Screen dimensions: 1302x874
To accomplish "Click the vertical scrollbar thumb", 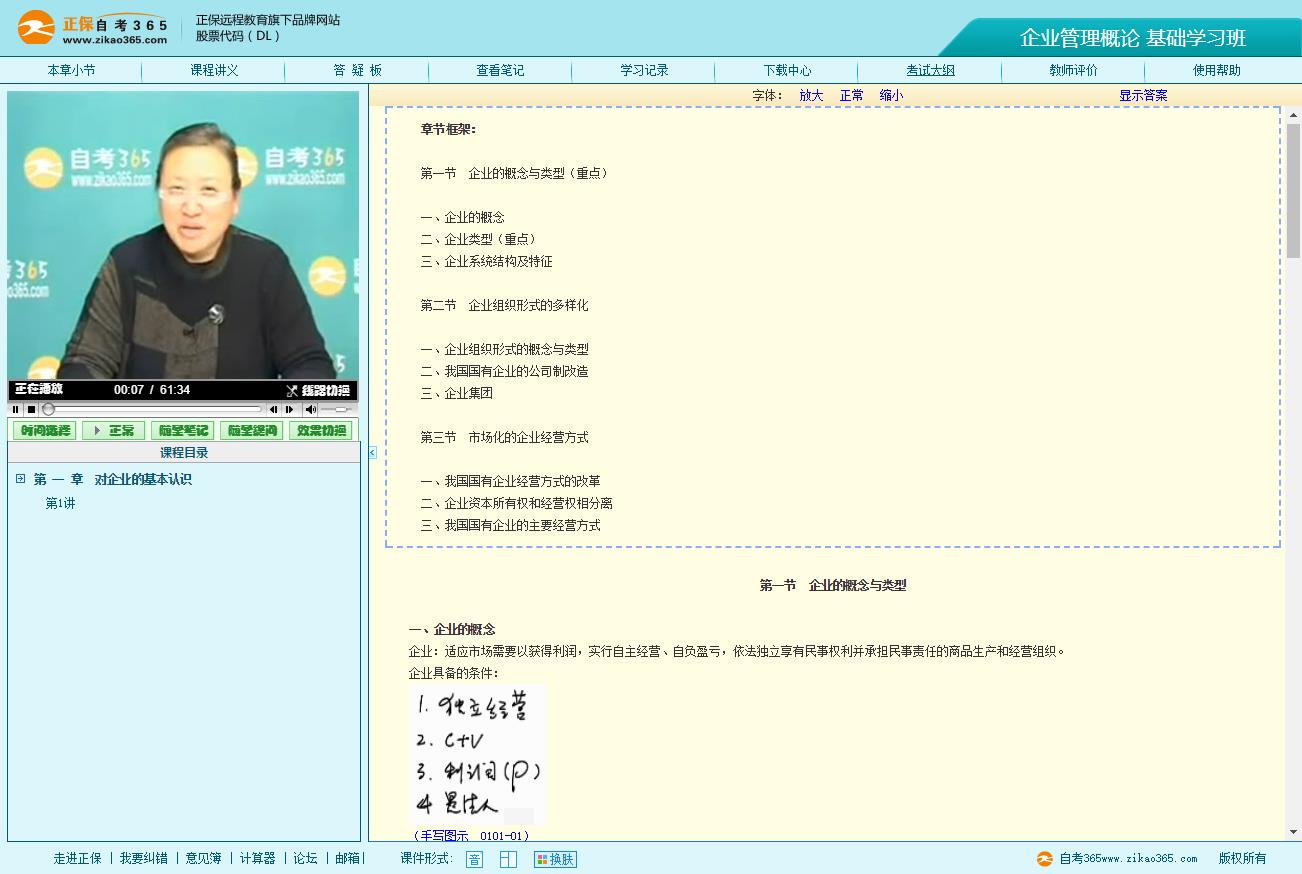I will 1293,190.
